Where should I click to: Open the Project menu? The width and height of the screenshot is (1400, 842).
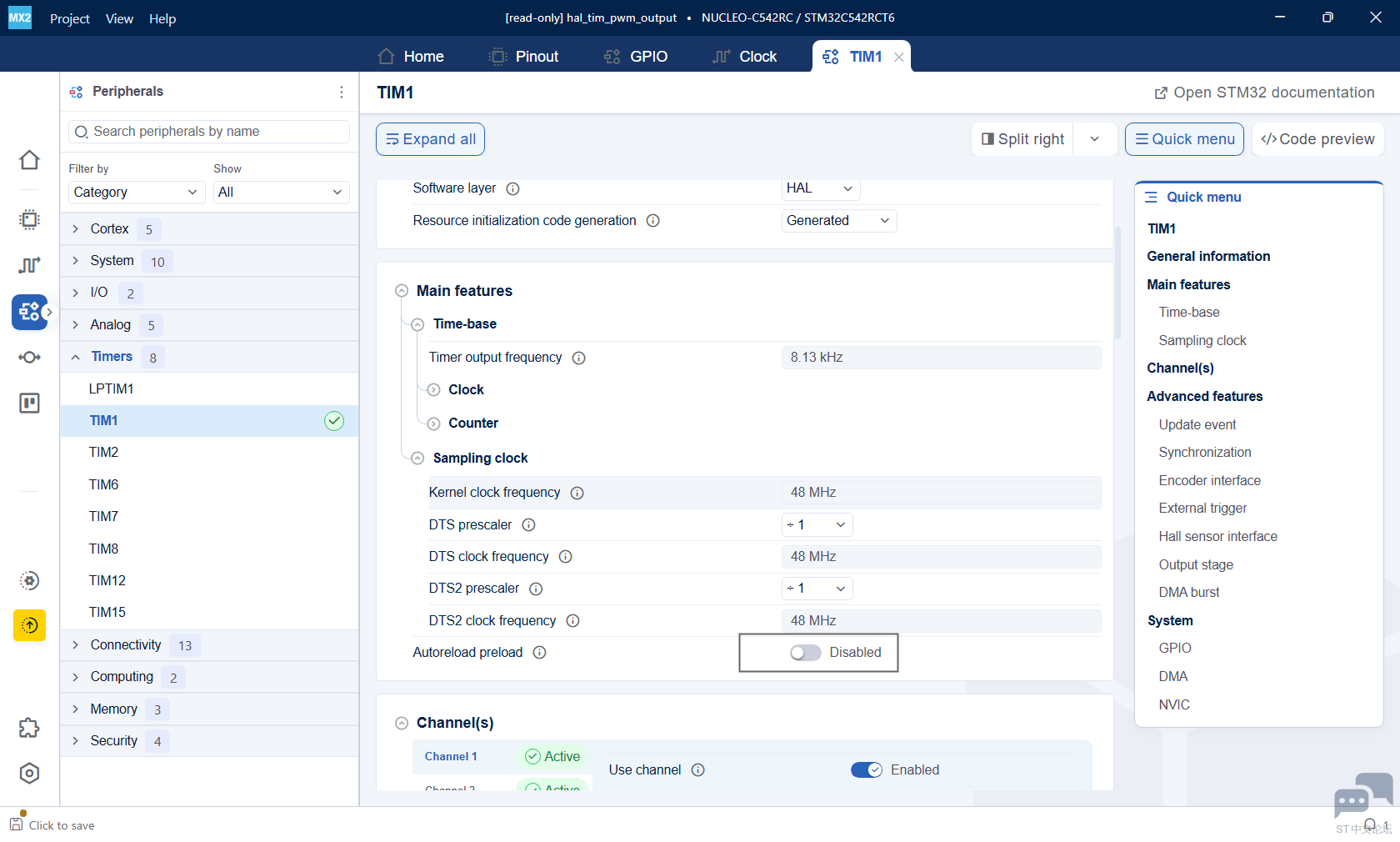pyautogui.click(x=70, y=18)
